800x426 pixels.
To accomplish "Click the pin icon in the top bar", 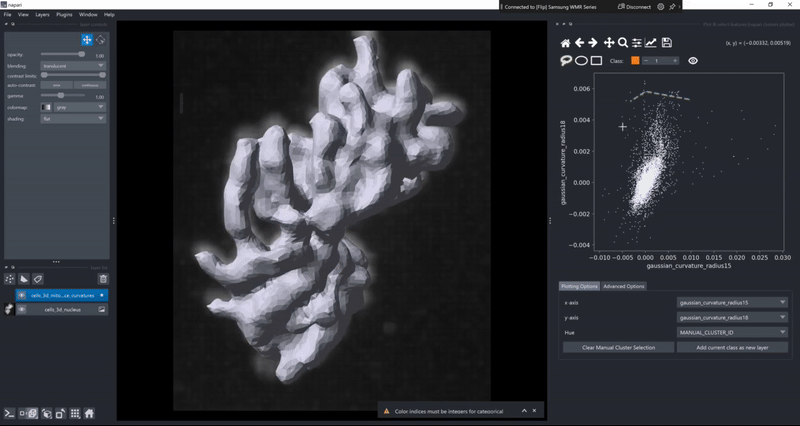I will click(672, 7).
